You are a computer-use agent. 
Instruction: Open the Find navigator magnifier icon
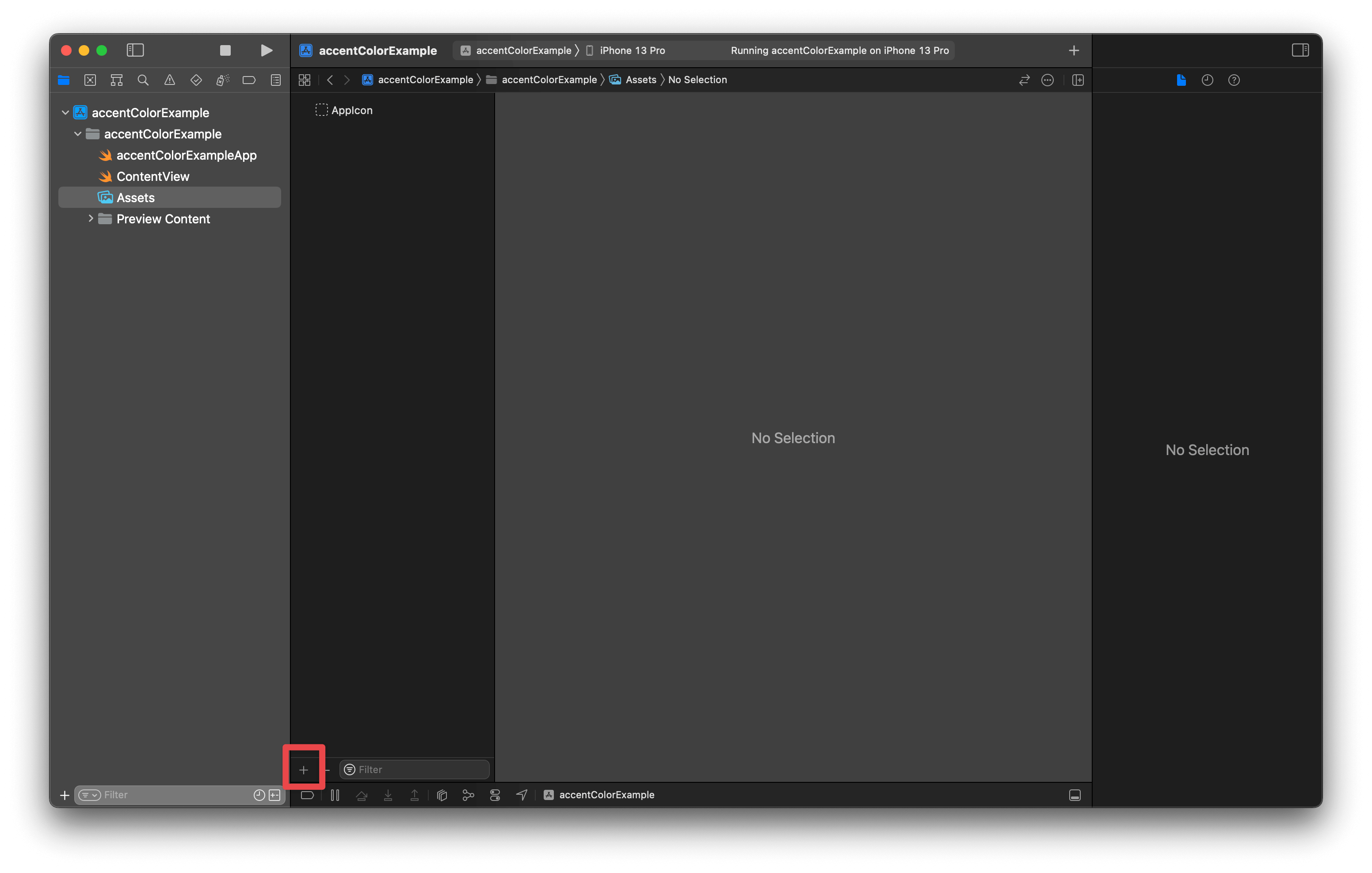coord(143,80)
